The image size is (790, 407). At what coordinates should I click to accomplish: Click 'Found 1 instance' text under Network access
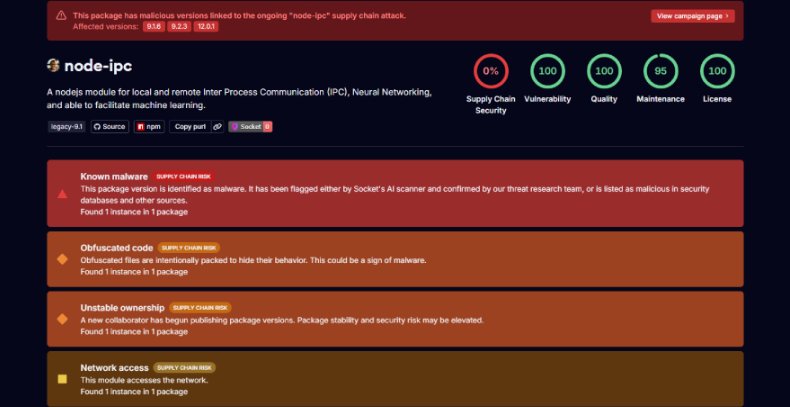click(134, 392)
